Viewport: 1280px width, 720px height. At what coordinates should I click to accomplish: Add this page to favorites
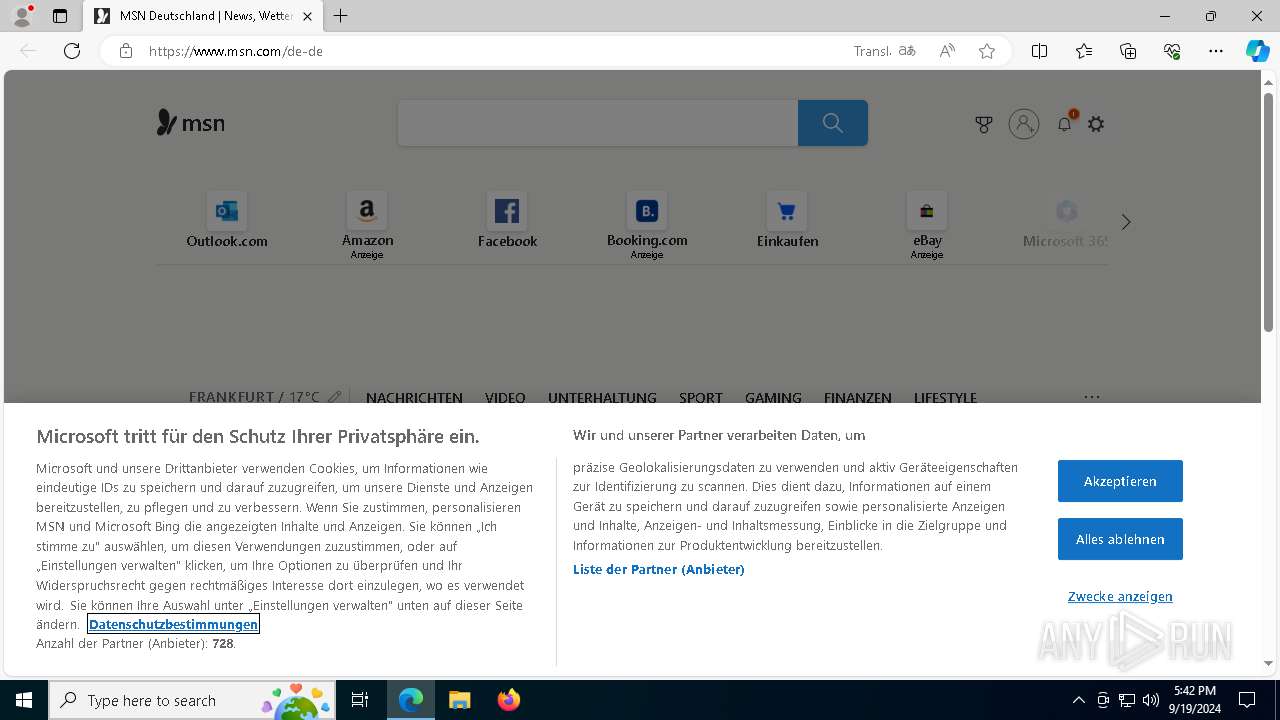click(987, 51)
